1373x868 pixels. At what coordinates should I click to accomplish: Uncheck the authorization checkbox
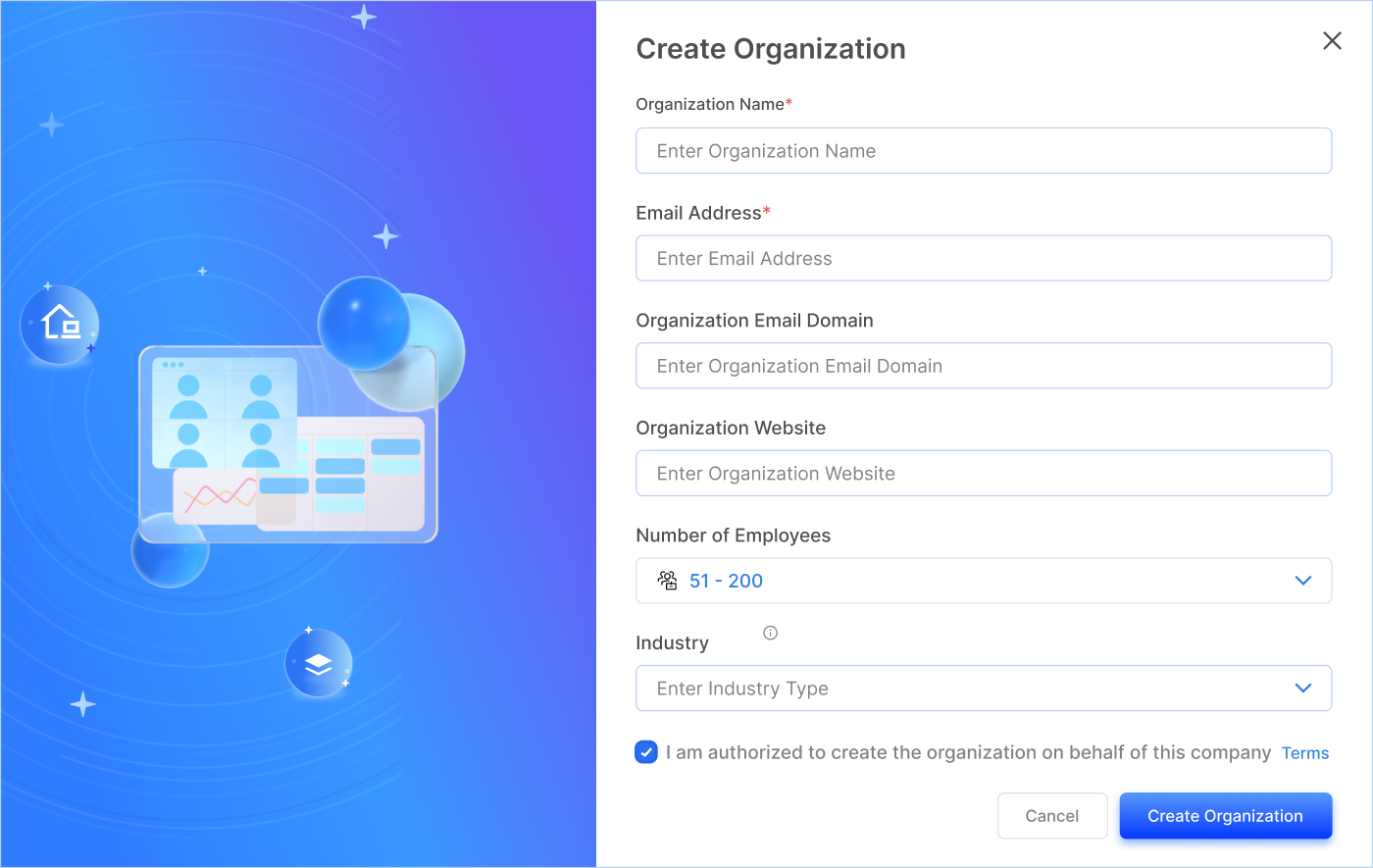pyautogui.click(x=646, y=752)
